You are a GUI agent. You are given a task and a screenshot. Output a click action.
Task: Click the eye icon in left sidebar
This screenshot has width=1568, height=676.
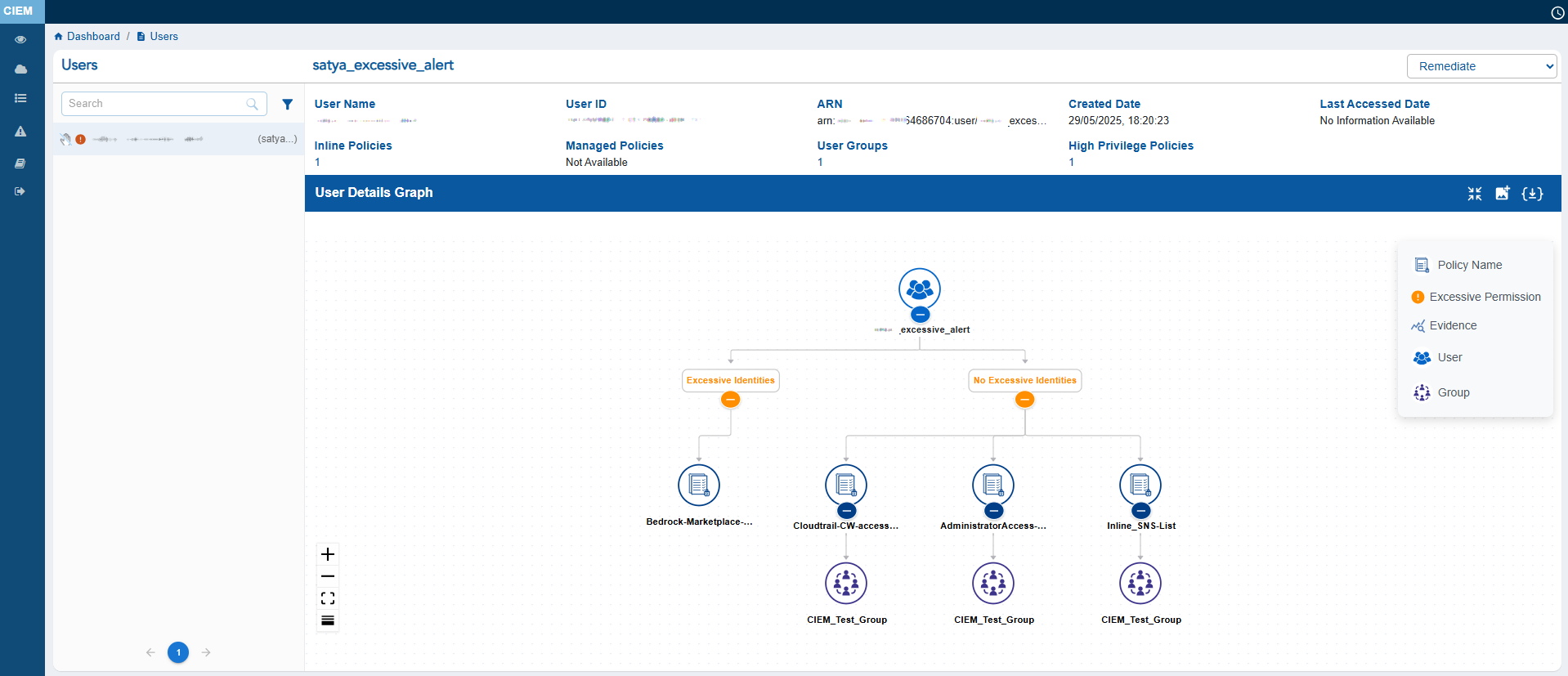point(20,39)
